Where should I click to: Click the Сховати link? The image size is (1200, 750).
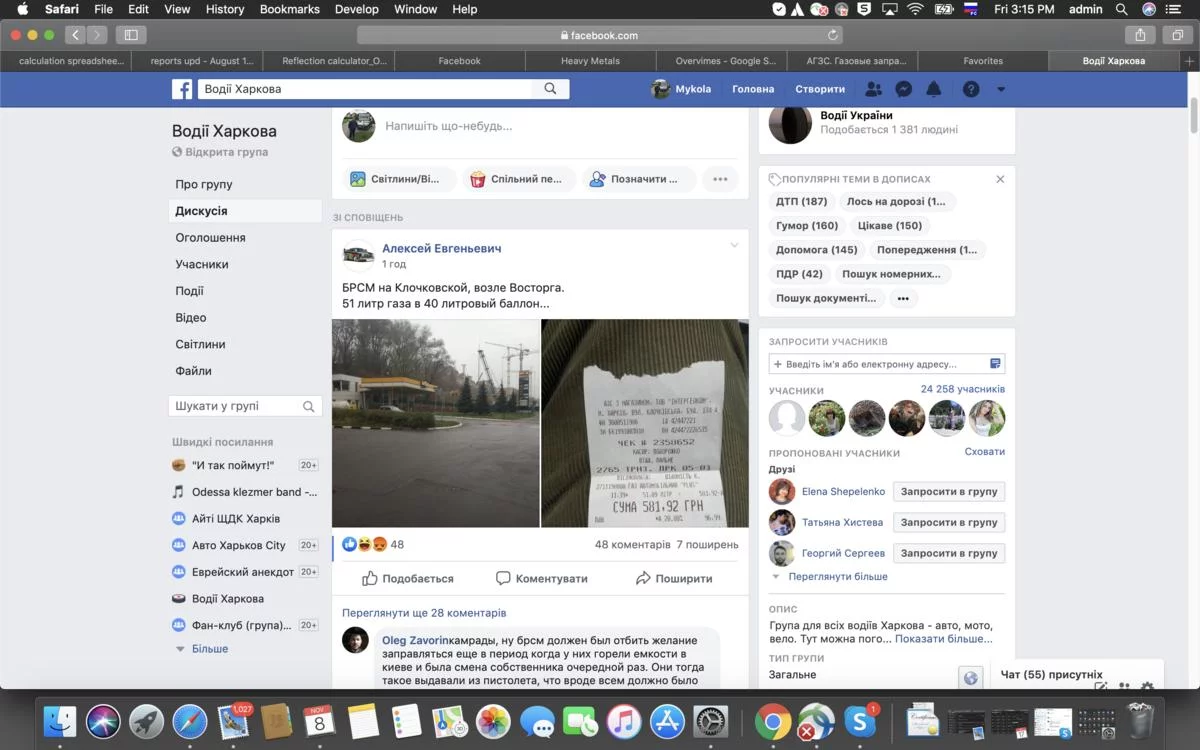[x=985, y=452]
